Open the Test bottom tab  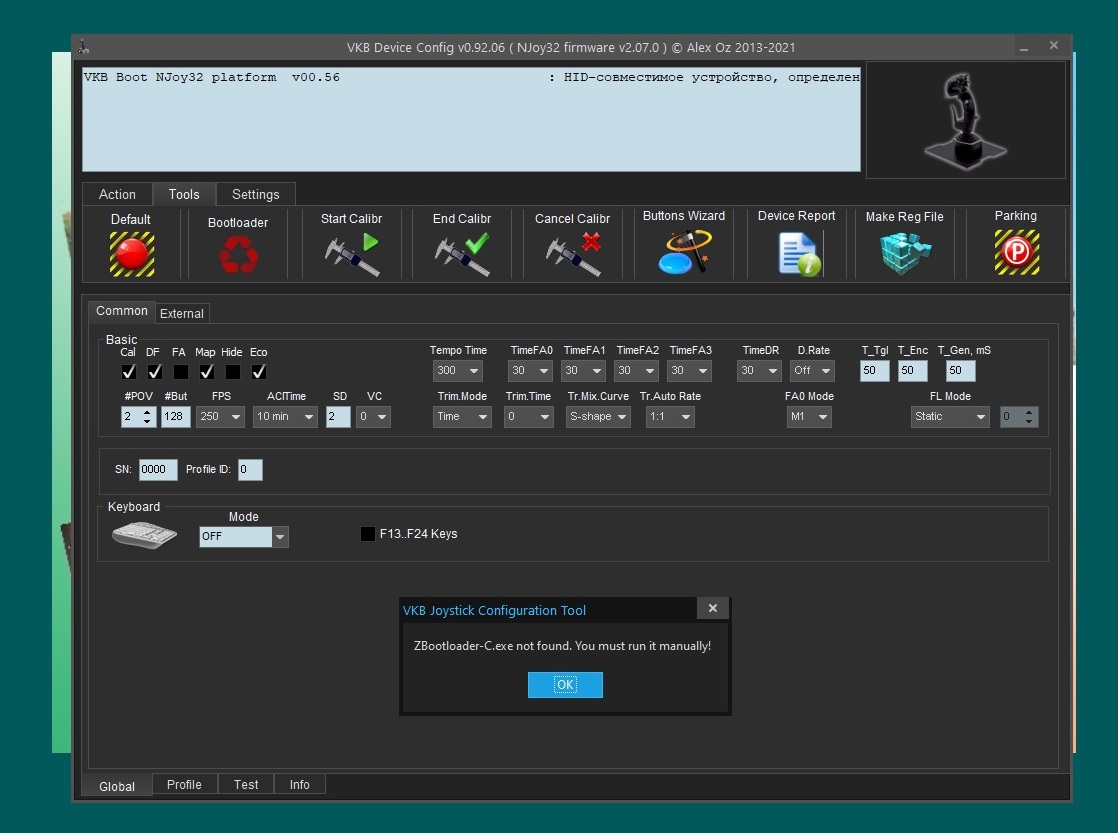coord(246,785)
